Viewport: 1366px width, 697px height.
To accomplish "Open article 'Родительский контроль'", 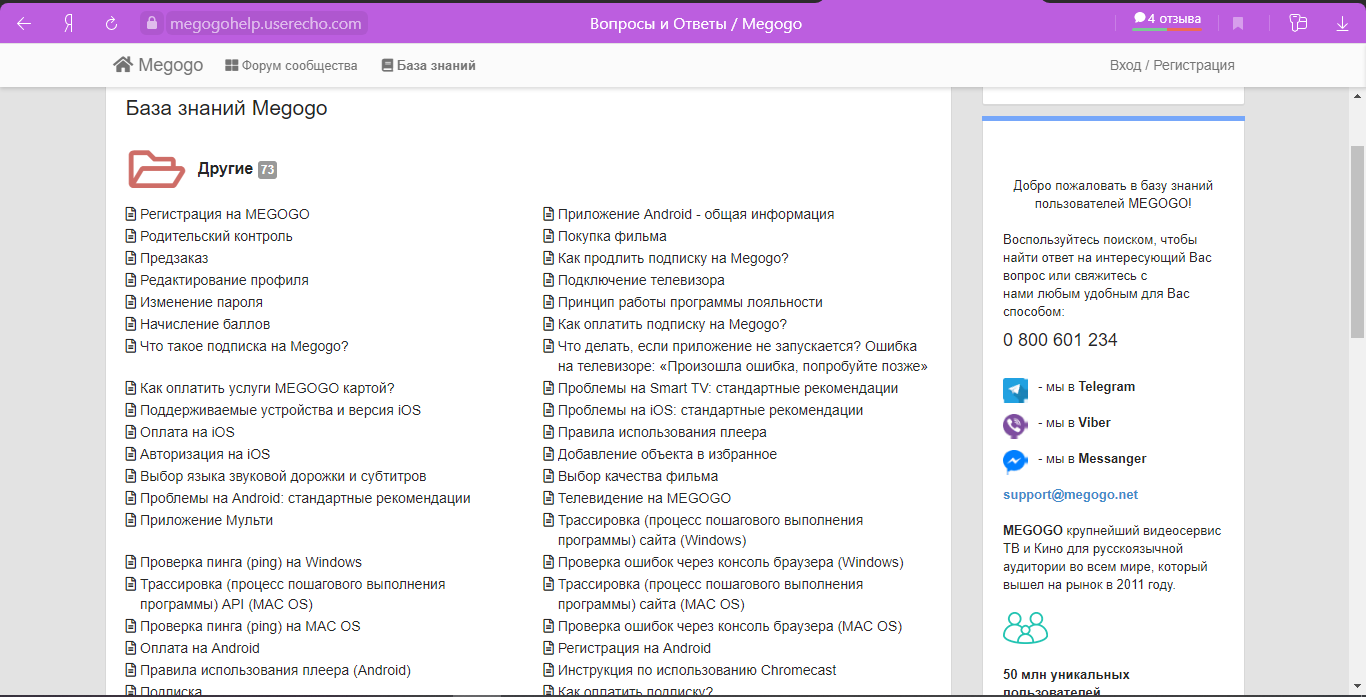I will click(216, 236).
